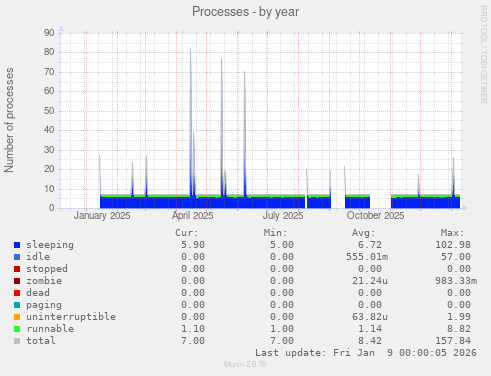Image resolution: width=491 pixels, height=376 pixels.
Task: Click the gray total legend swatch
Action: tap(17, 341)
